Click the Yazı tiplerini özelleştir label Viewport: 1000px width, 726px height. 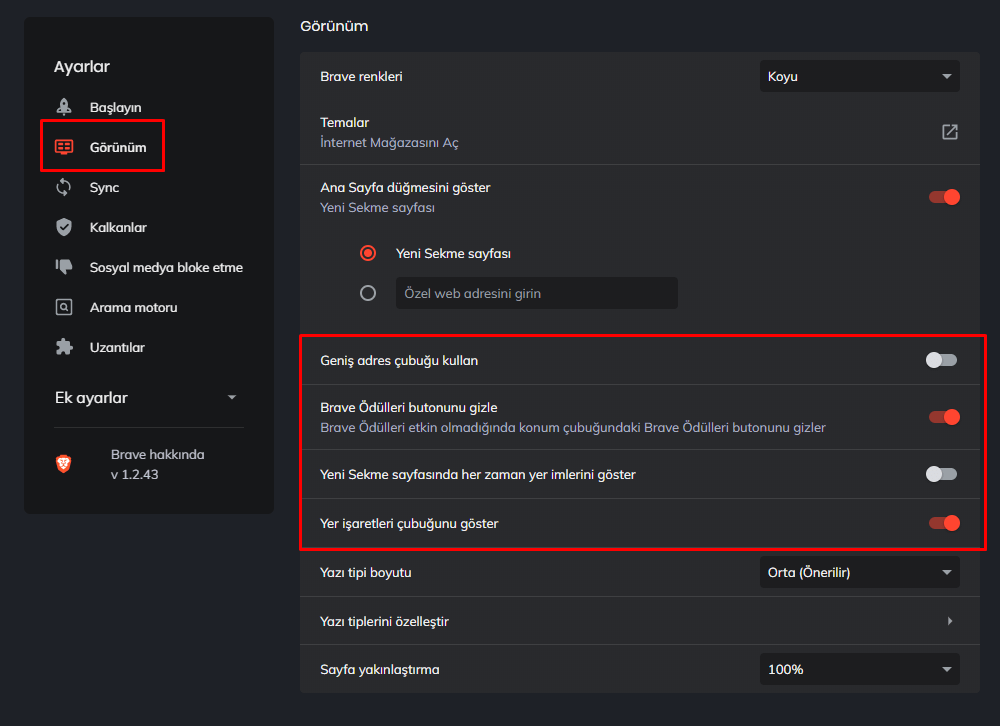coord(385,621)
